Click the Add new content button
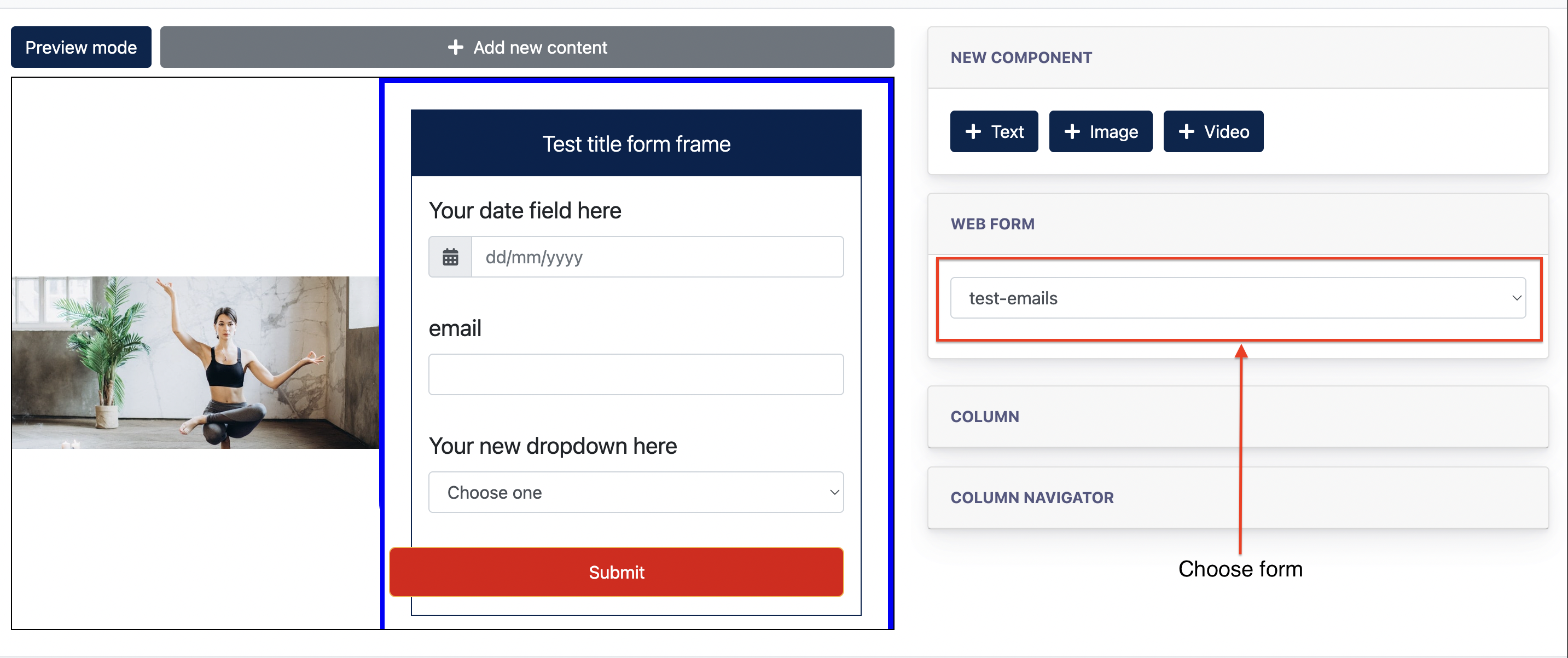Image resolution: width=1568 pixels, height=658 pixels. tap(527, 47)
